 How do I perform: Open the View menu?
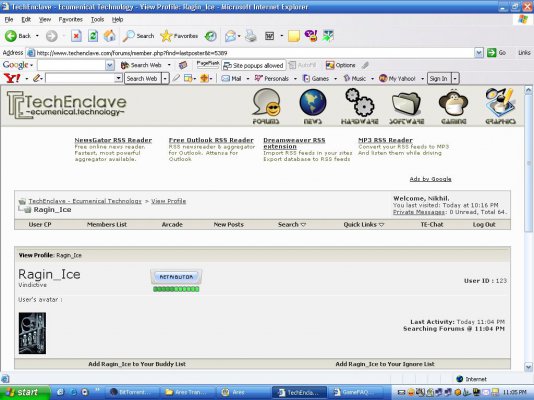[45, 19]
